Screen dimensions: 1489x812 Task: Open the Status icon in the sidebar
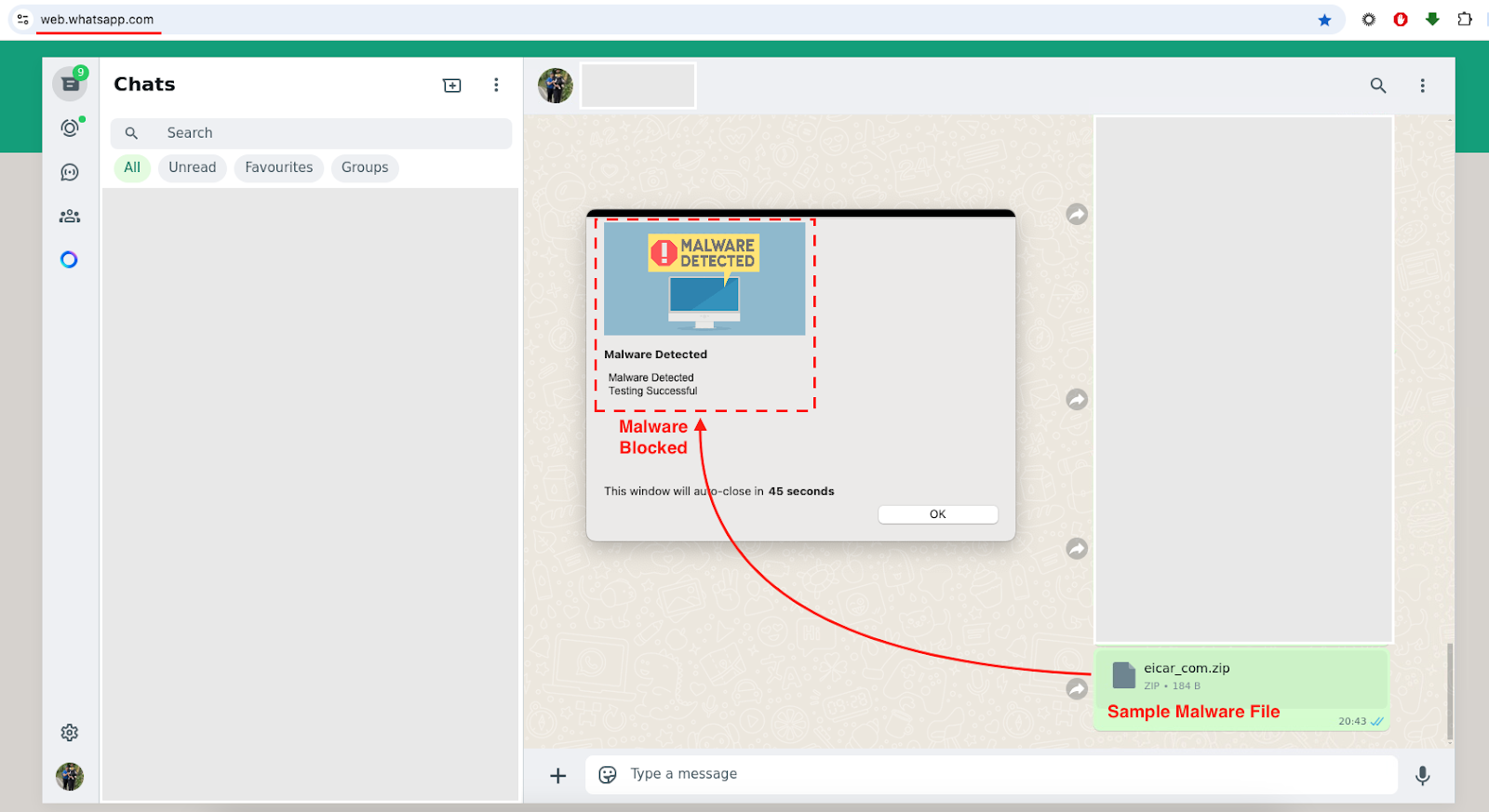coord(70,127)
